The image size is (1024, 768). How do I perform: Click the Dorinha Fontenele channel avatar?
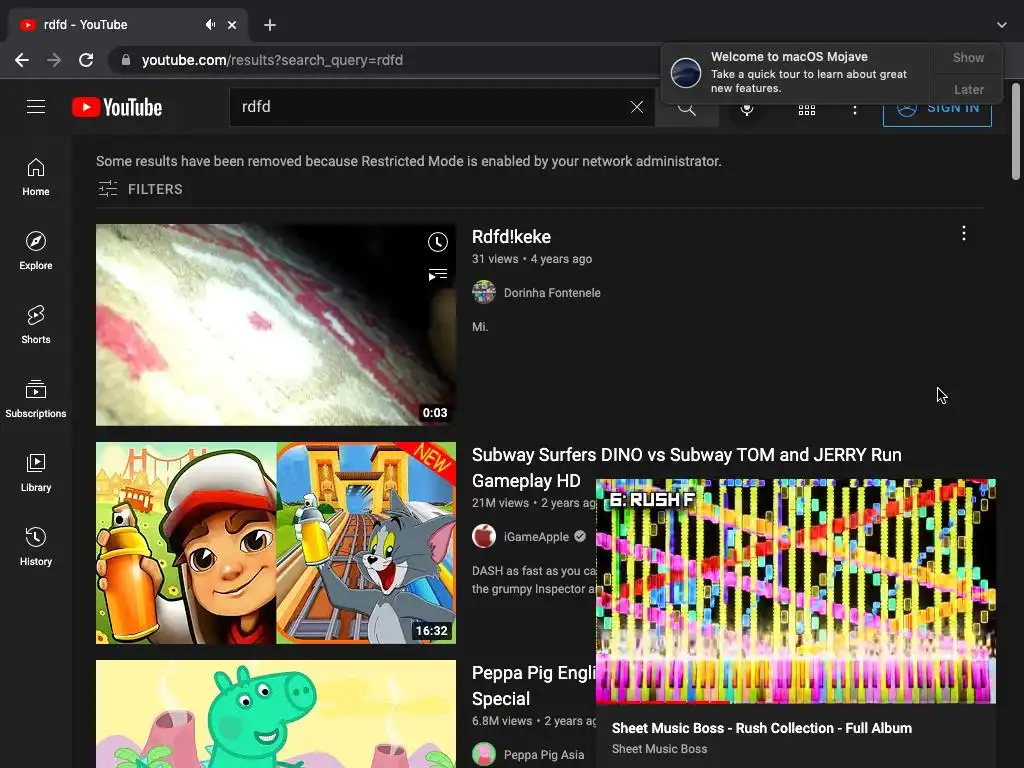[x=484, y=293]
